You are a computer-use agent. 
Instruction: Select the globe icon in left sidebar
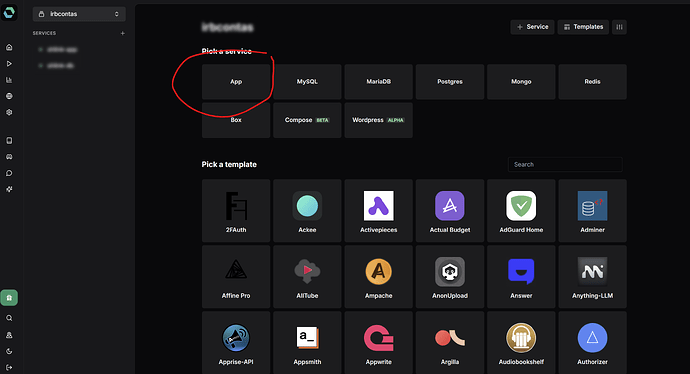tap(9, 96)
